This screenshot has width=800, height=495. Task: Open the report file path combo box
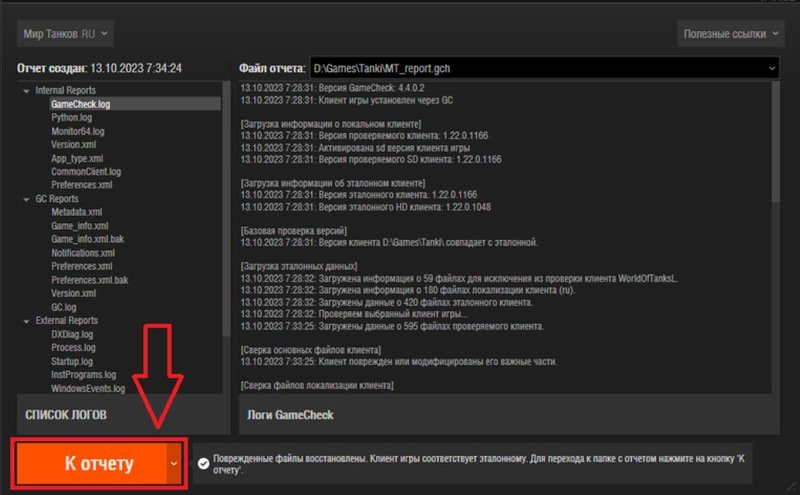click(543, 69)
